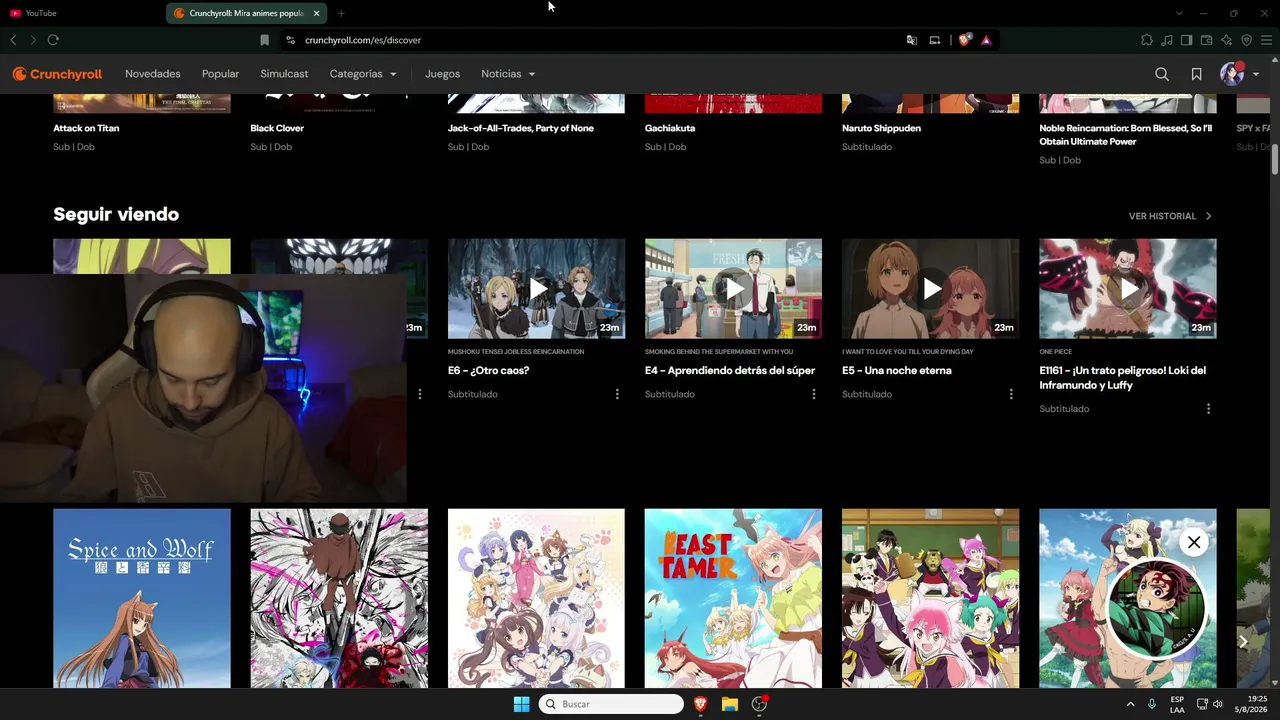Viewport: 1280px width, 720px height.
Task: Open the Simulcast section
Action: 284,74
